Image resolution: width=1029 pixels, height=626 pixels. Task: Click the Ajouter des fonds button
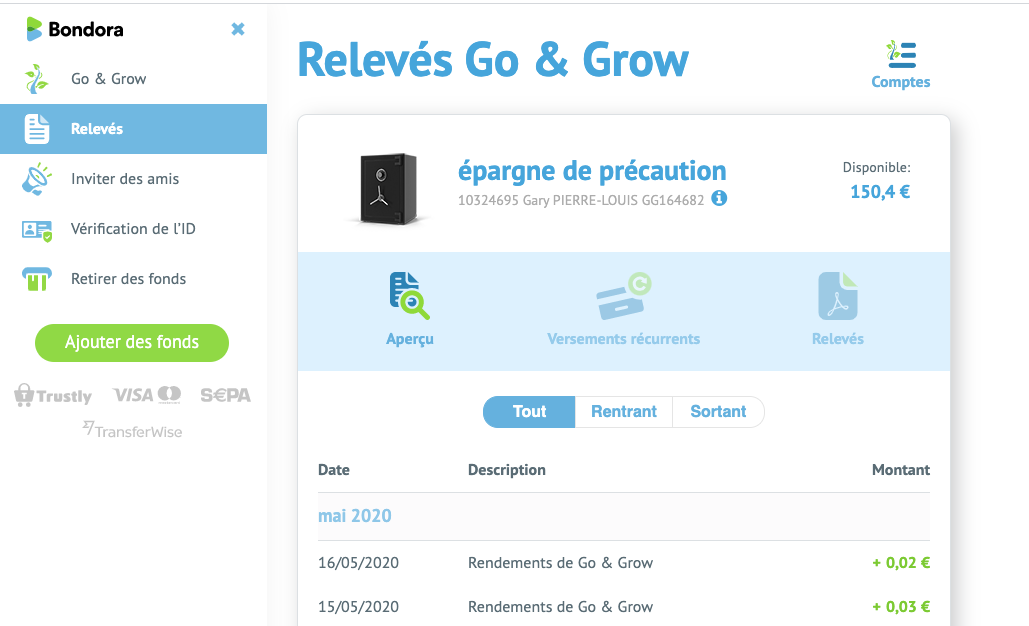[132, 343]
